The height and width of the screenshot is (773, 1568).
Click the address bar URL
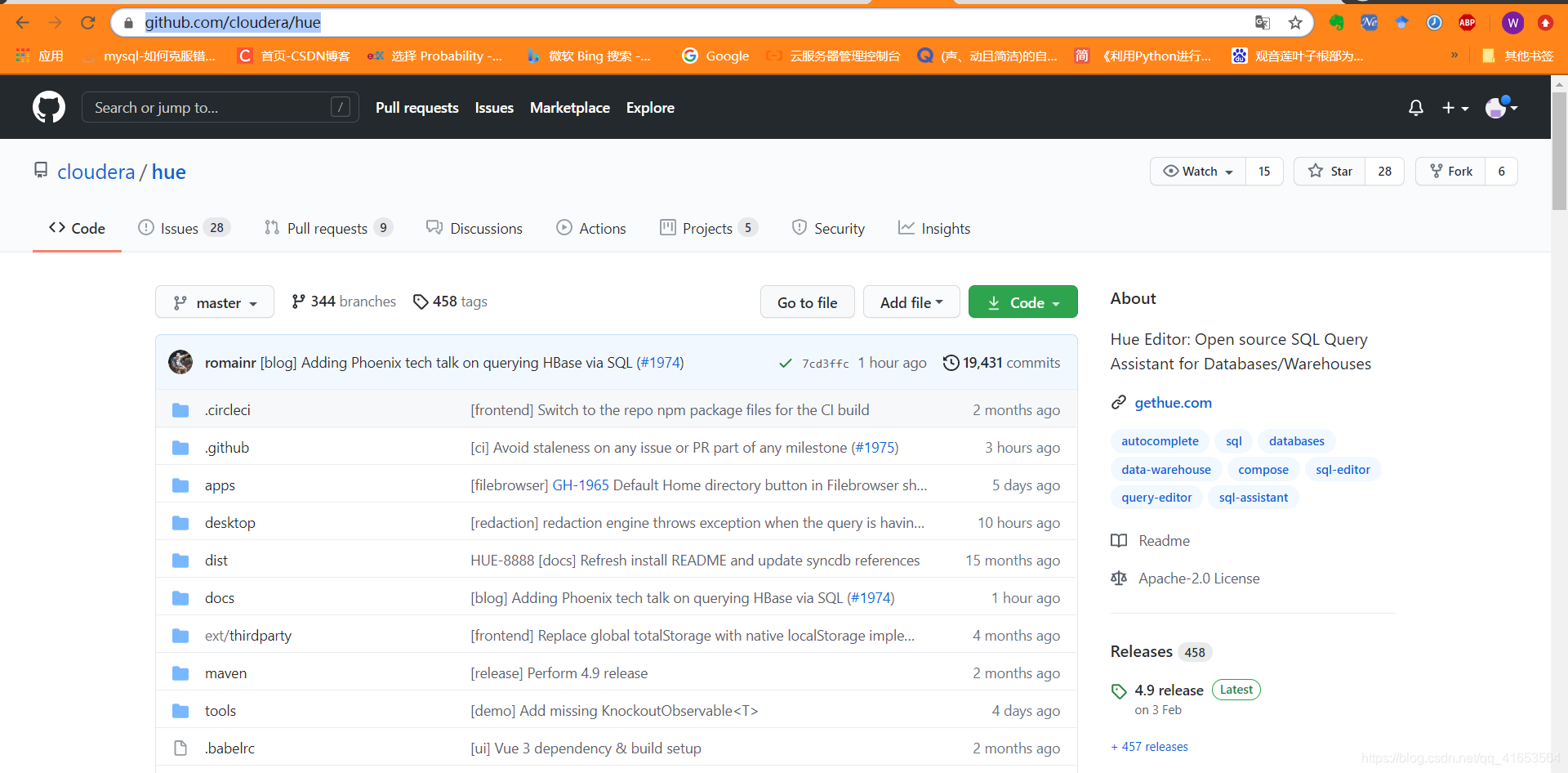point(233,23)
